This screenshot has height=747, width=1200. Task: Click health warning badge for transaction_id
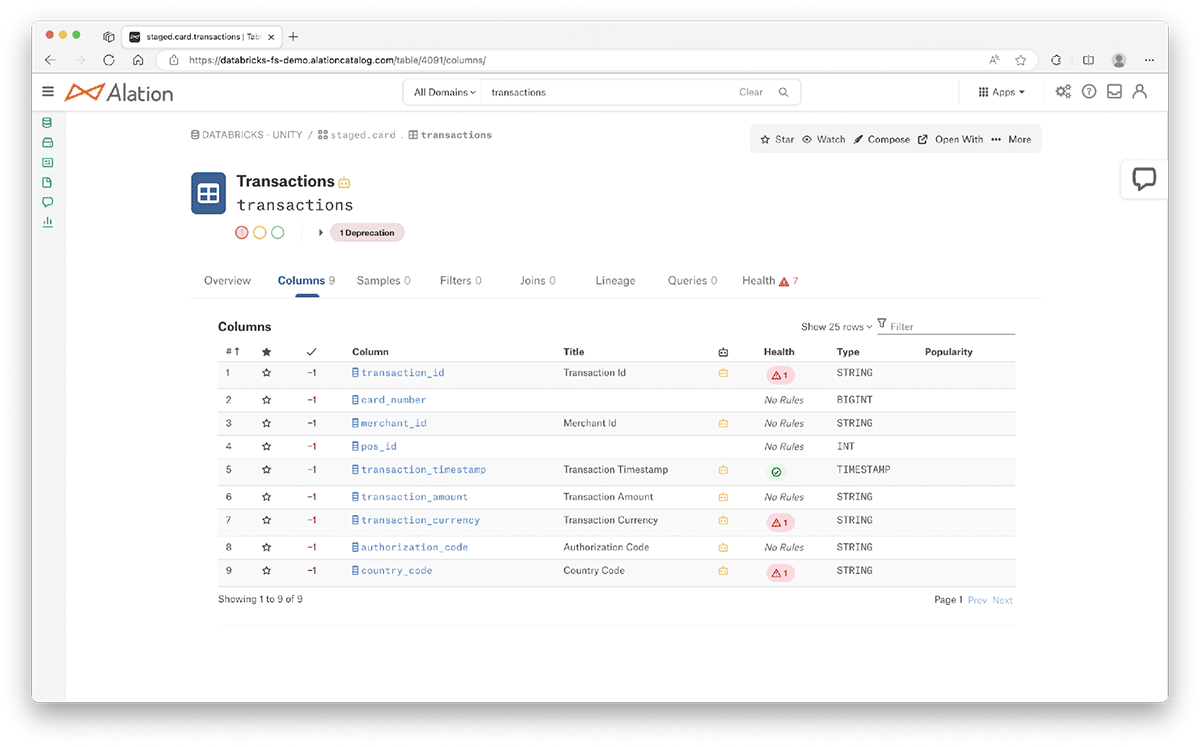pyautogui.click(x=780, y=375)
